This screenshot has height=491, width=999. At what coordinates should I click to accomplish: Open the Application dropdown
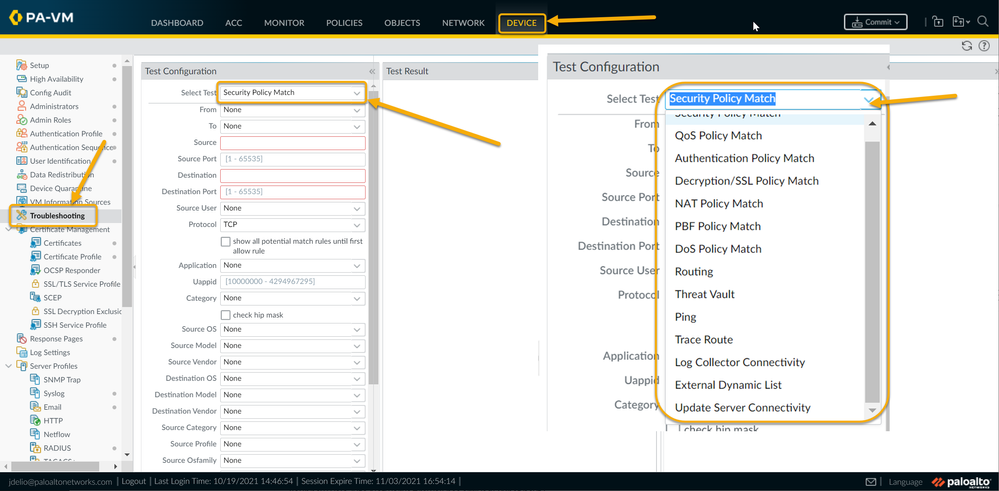pyautogui.click(x=292, y=266)
